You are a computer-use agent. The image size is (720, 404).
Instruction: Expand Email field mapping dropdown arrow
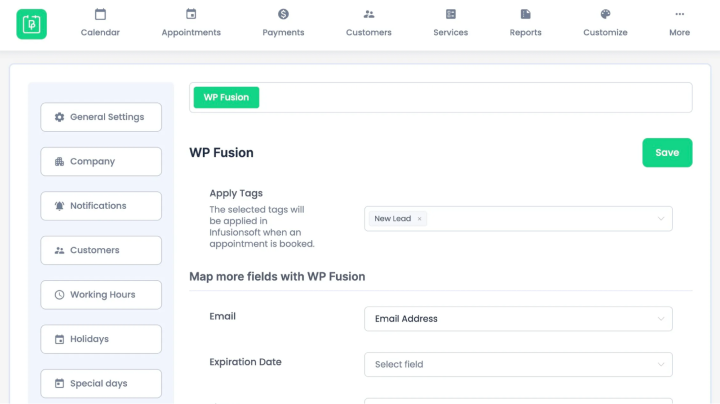(661, 319)
